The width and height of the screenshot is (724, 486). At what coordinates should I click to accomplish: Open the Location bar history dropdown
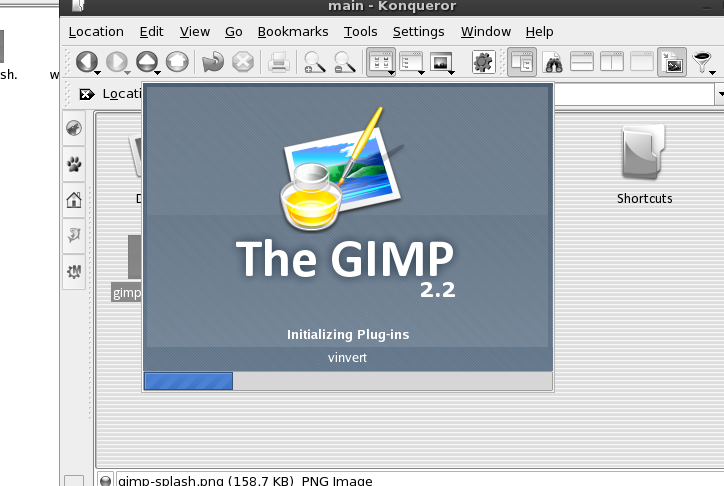pyautogui.click(x=720, y=94)
